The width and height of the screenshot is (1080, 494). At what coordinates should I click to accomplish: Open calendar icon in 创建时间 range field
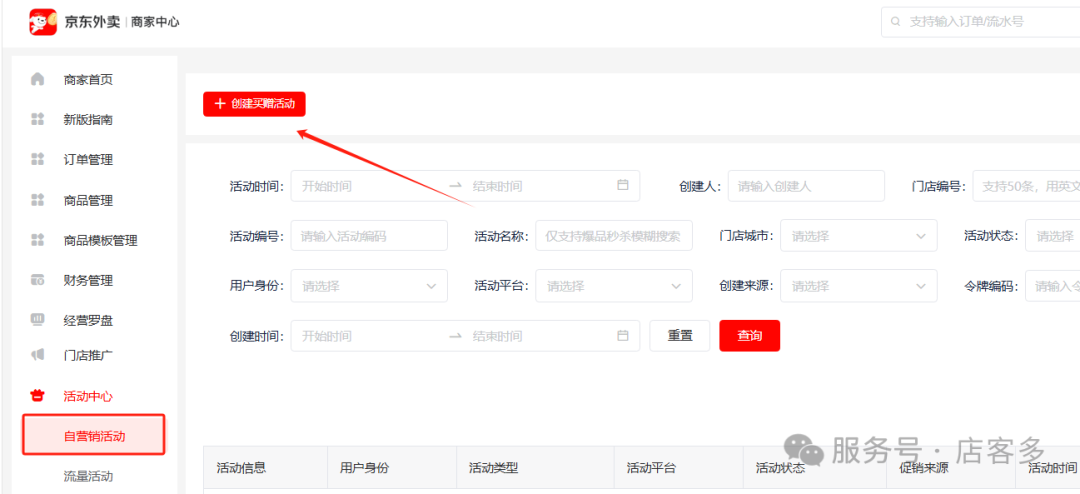click(622, 336)
